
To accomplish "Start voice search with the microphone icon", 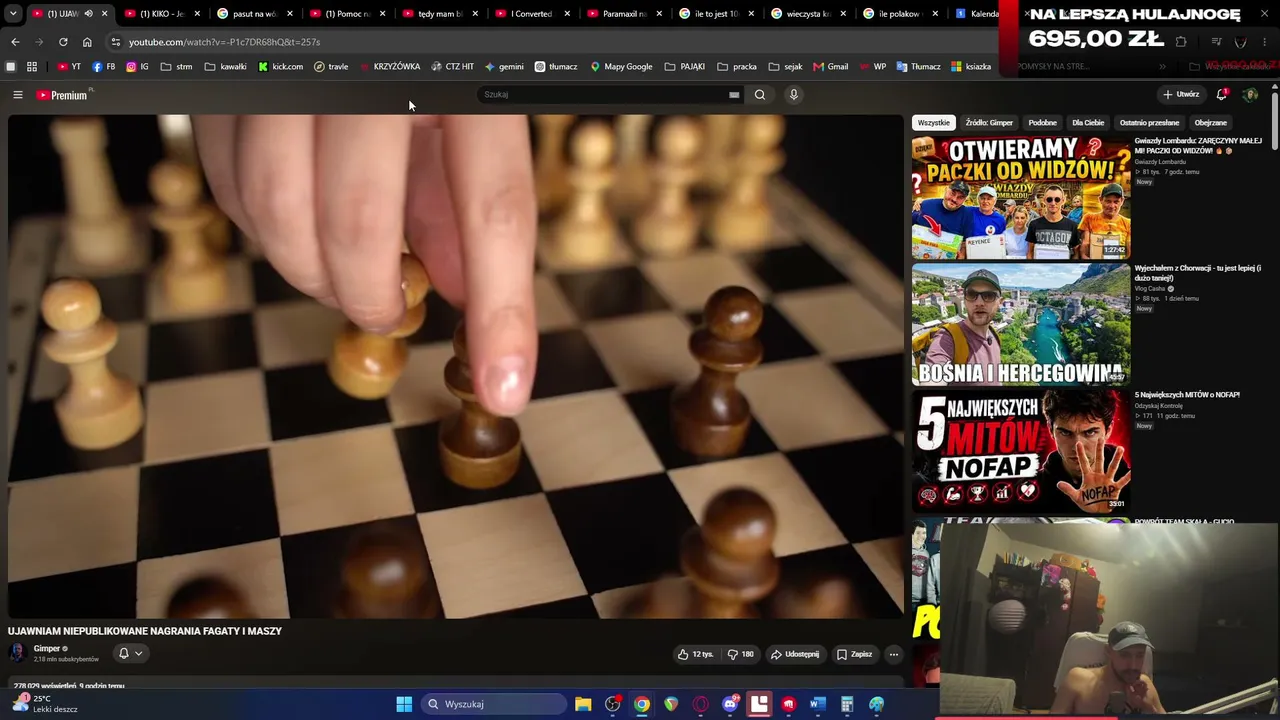I will click(794, 95).
